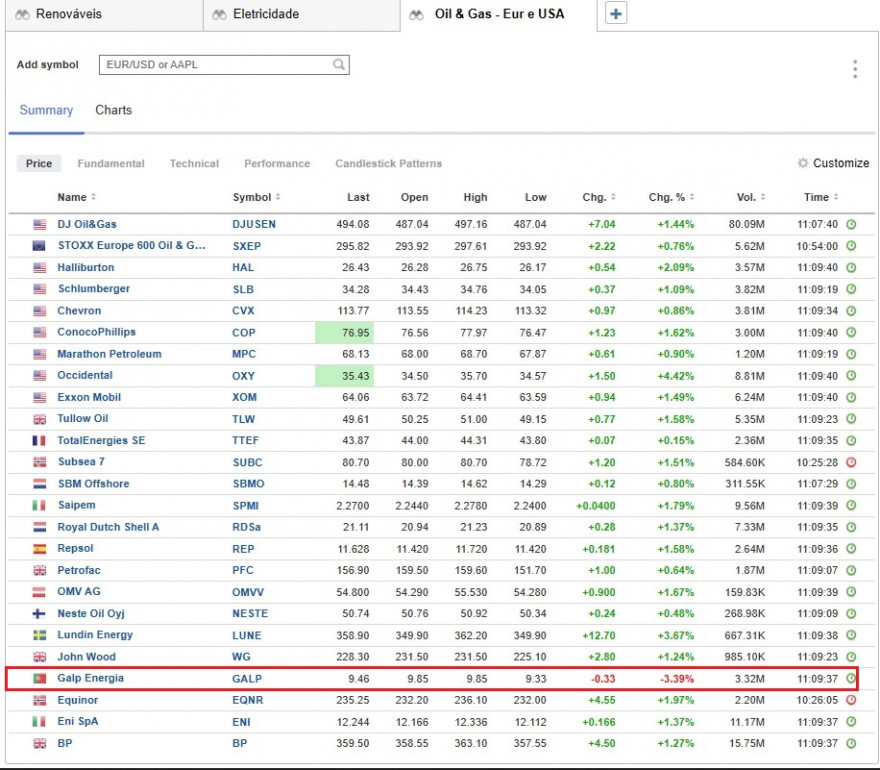880x770 pixels.
Task: Select the Fundamental data tab
Action: pyautogui.click(x=111, y=163)
